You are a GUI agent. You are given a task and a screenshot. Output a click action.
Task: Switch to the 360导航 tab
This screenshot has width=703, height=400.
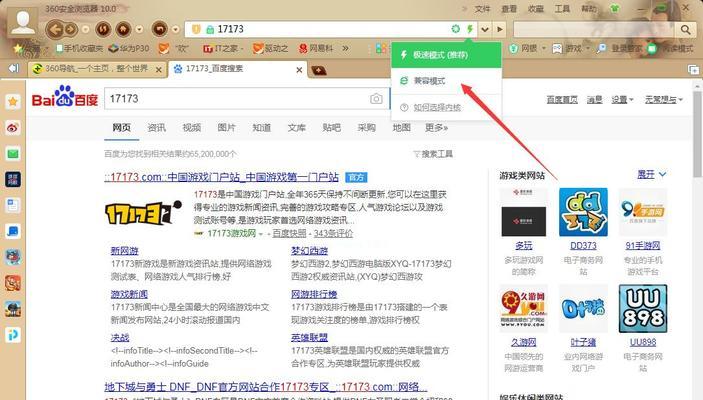tap(98, 69)
